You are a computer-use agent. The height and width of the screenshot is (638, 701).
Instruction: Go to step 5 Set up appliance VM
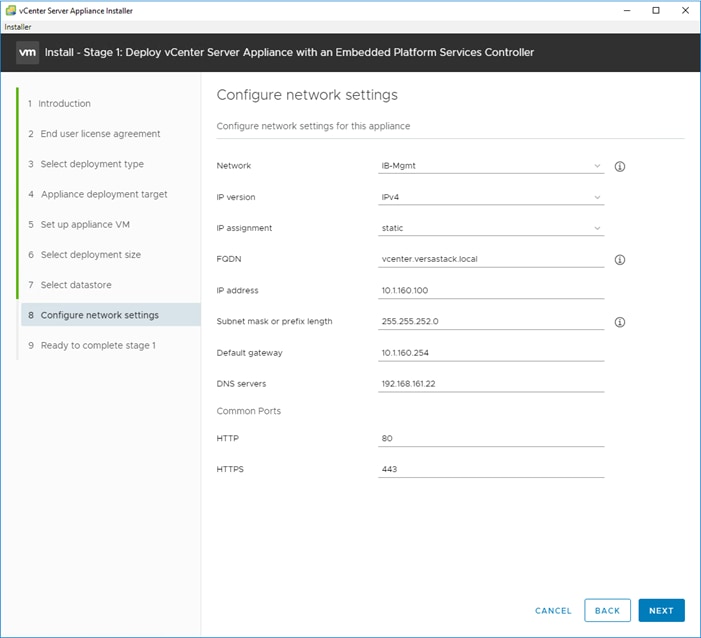coord(79,224)
